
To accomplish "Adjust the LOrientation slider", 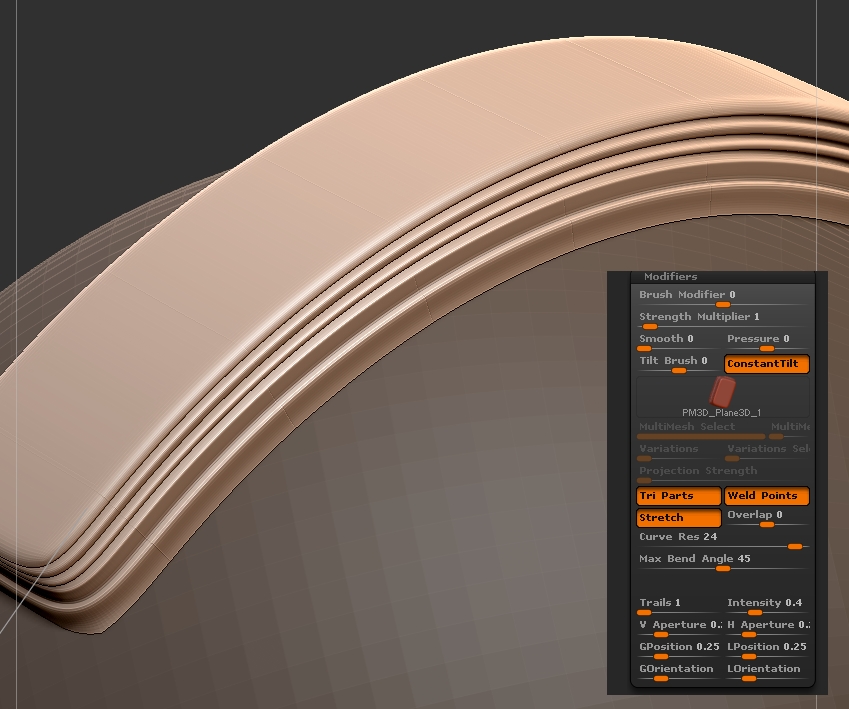I will coord(767,673).
